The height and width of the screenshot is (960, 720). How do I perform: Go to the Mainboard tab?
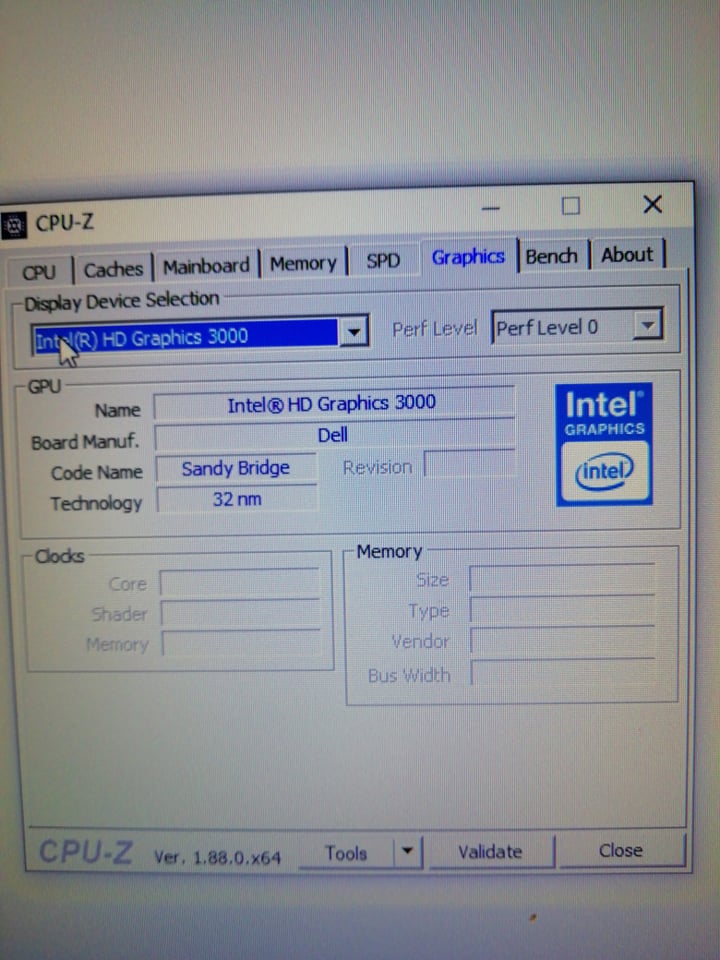tap(206, 266)
